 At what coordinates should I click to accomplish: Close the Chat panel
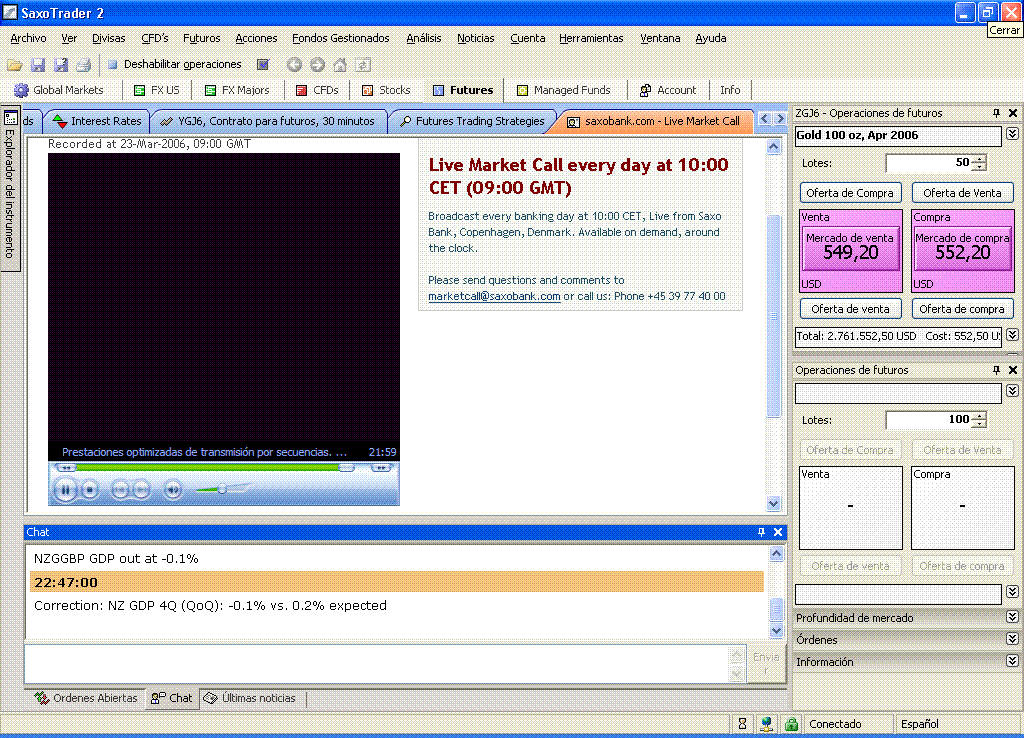pos(778,532)
